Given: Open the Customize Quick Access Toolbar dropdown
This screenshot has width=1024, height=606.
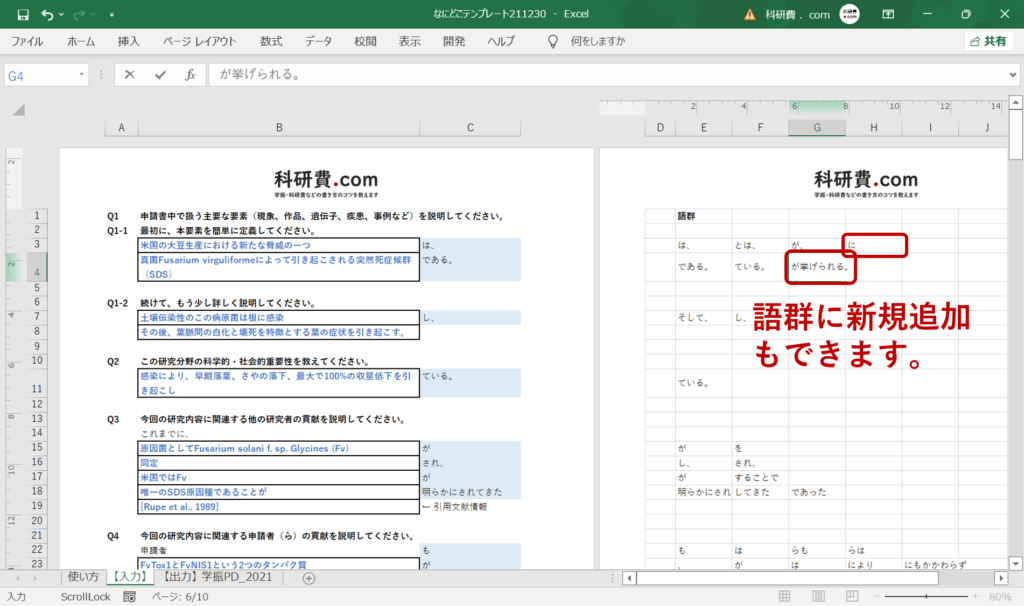Looking at the screenshot, I should [112, 14].
